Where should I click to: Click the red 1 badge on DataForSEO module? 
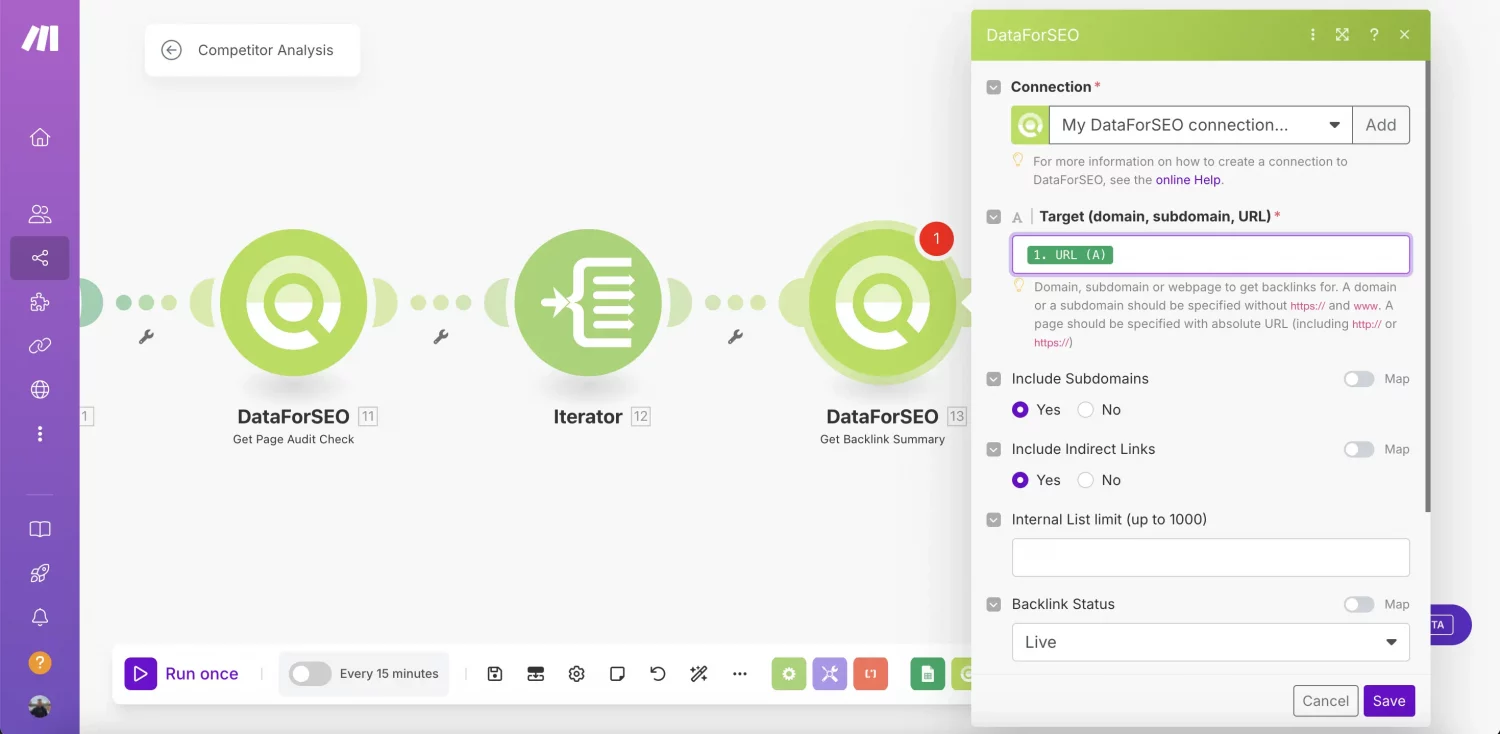coord(936,239)
